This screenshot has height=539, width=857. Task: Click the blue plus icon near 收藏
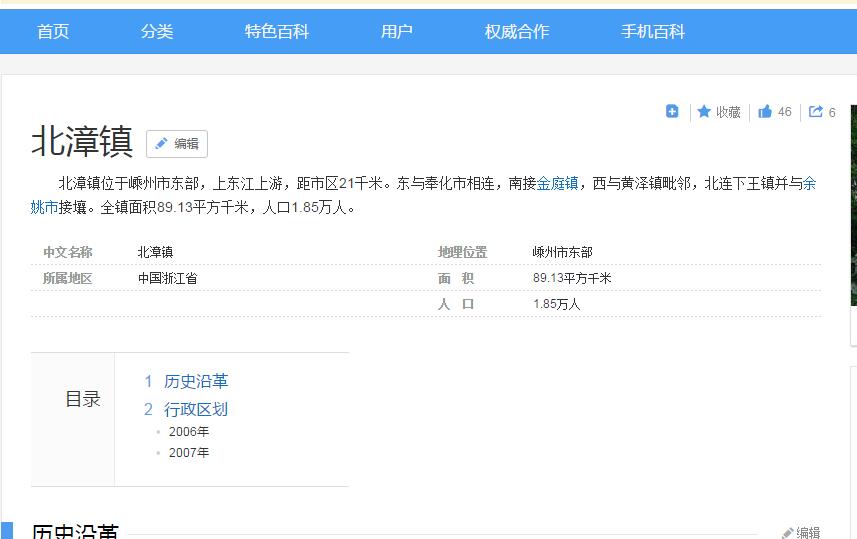click(672, 112)
